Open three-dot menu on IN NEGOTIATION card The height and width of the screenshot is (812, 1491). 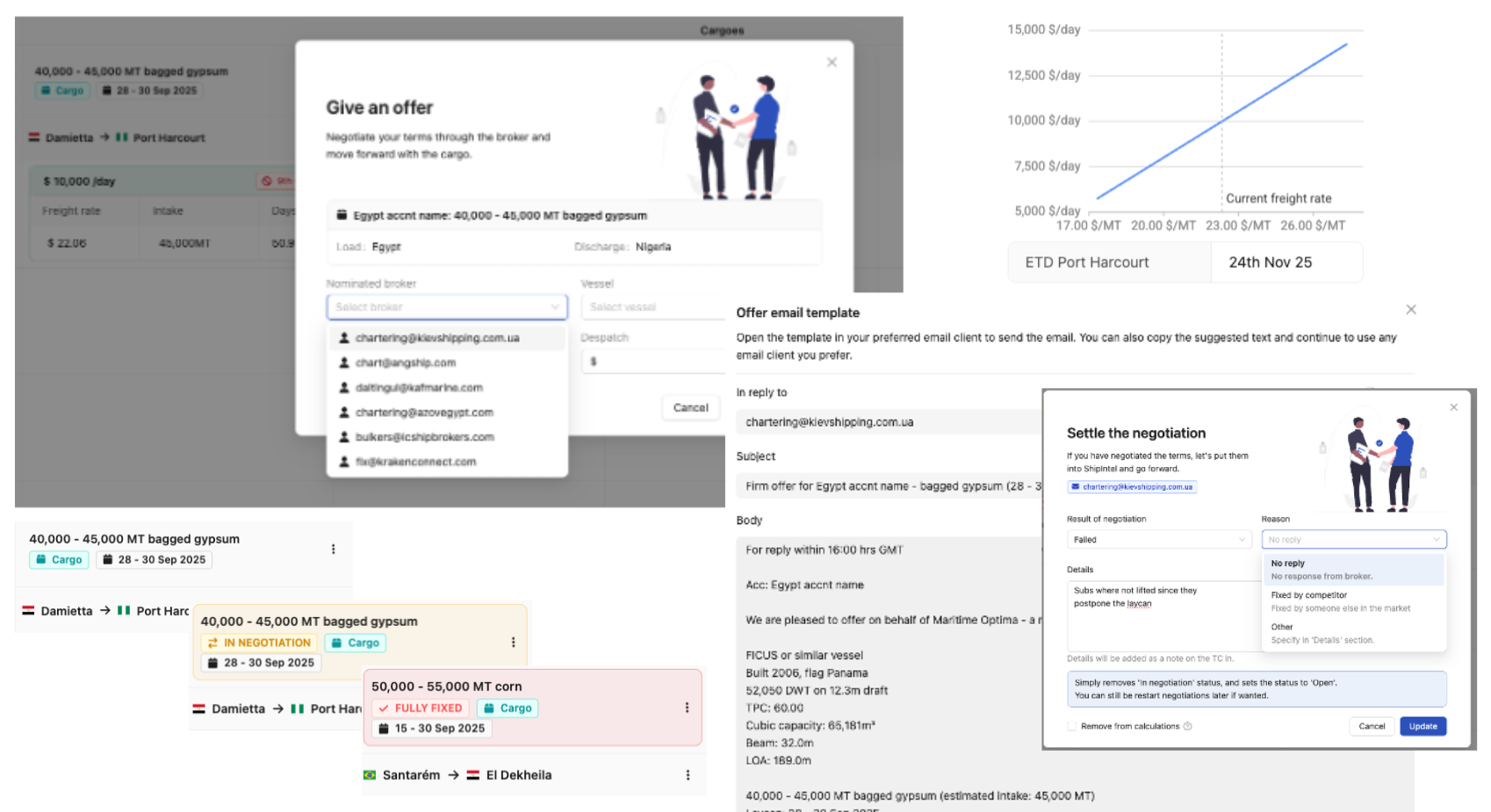[x=513, y=643]
